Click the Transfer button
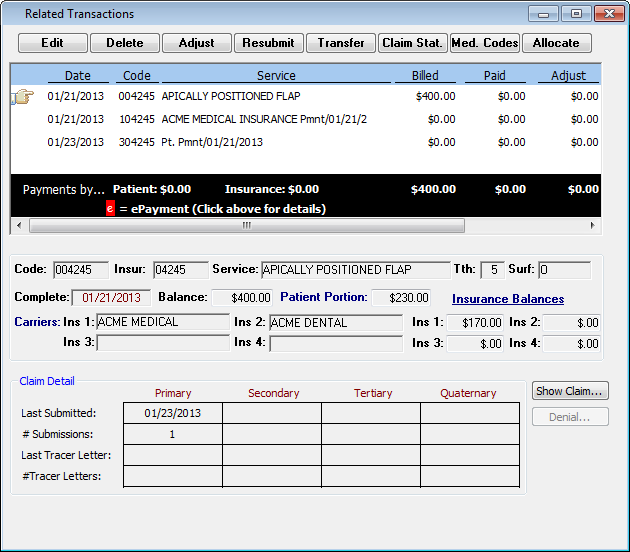This screenshot has width=630, height=552. click(x=341, y=43)
